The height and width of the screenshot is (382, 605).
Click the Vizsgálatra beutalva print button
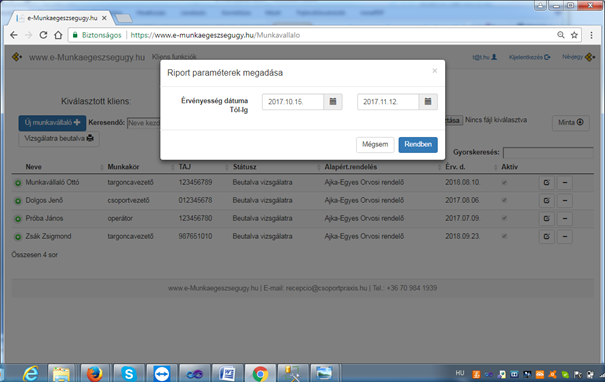coord(59,139)
